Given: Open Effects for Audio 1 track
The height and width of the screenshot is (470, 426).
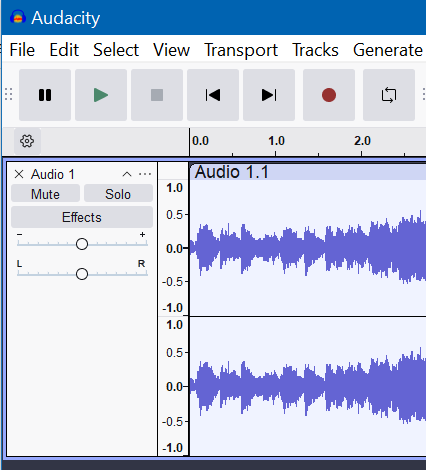Looking at the screenshot, I should (x=82, y=217).
